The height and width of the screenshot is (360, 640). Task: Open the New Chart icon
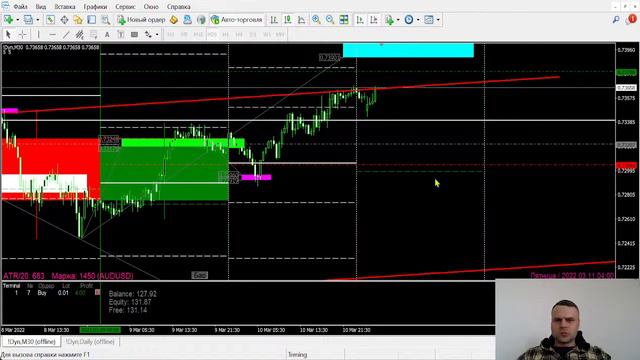[x=8, y=20]
